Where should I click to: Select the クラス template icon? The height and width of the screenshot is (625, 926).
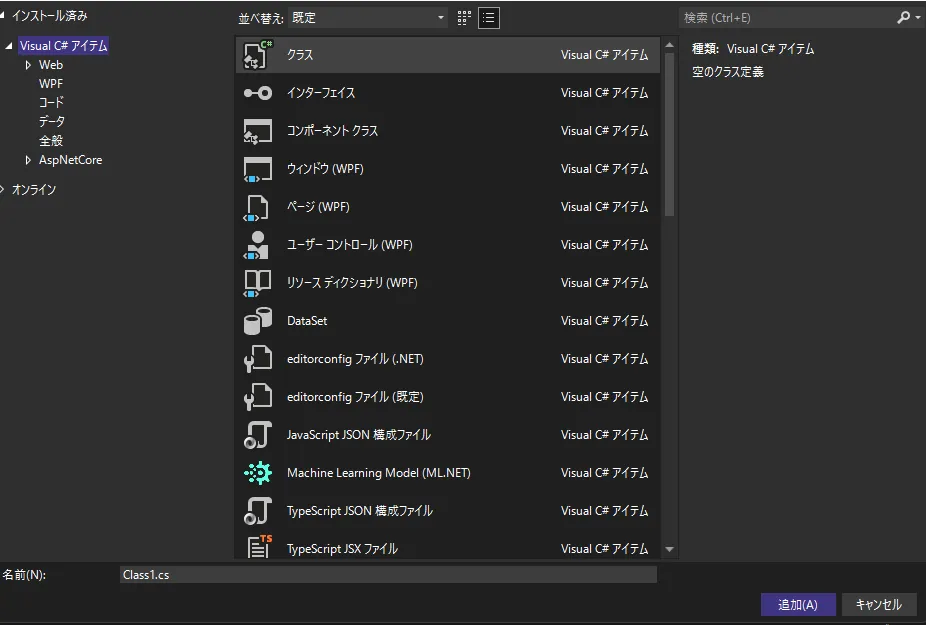click(x=258, y=55)
